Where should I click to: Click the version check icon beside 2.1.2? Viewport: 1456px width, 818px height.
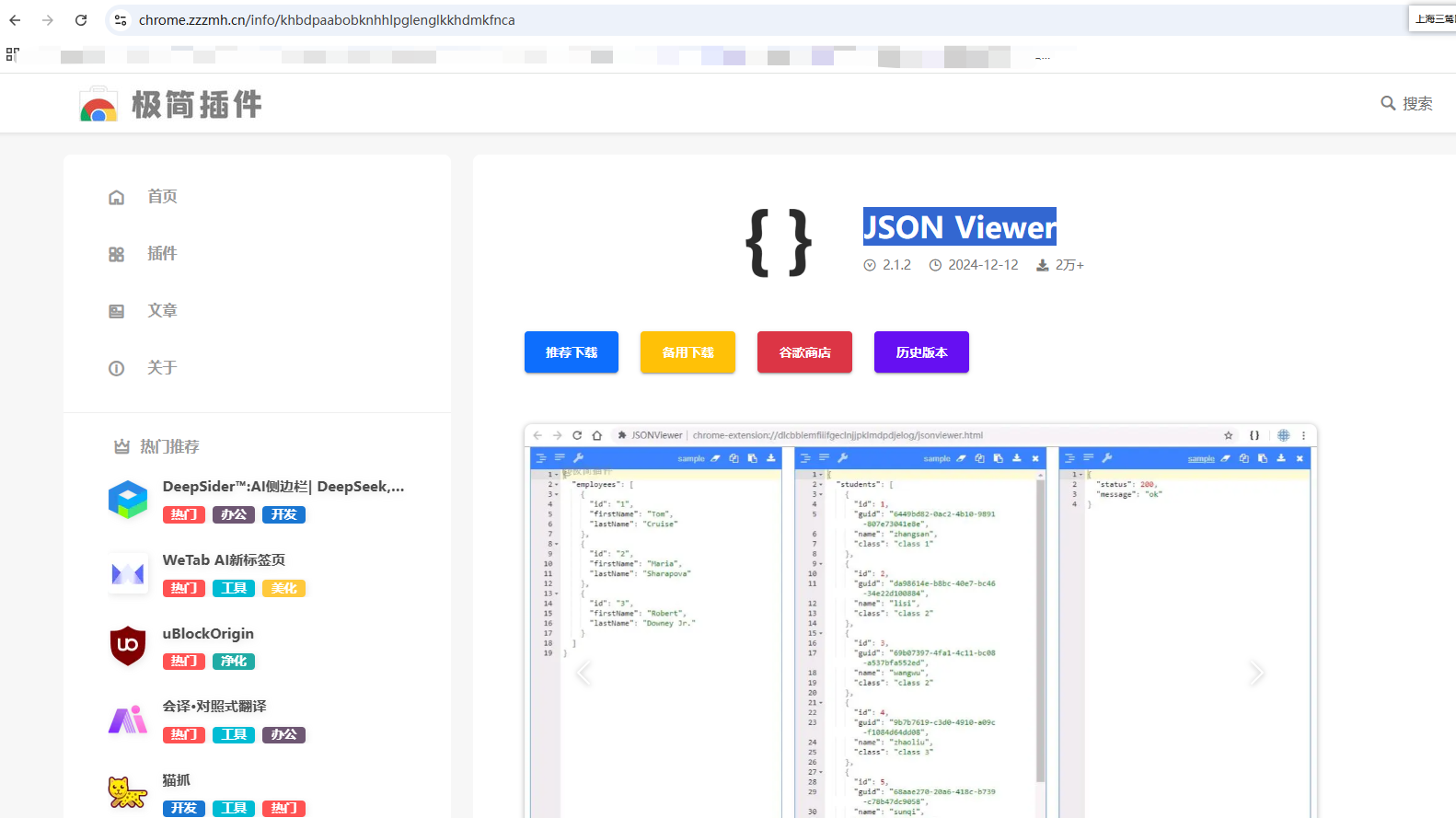(x=870, y=265)
